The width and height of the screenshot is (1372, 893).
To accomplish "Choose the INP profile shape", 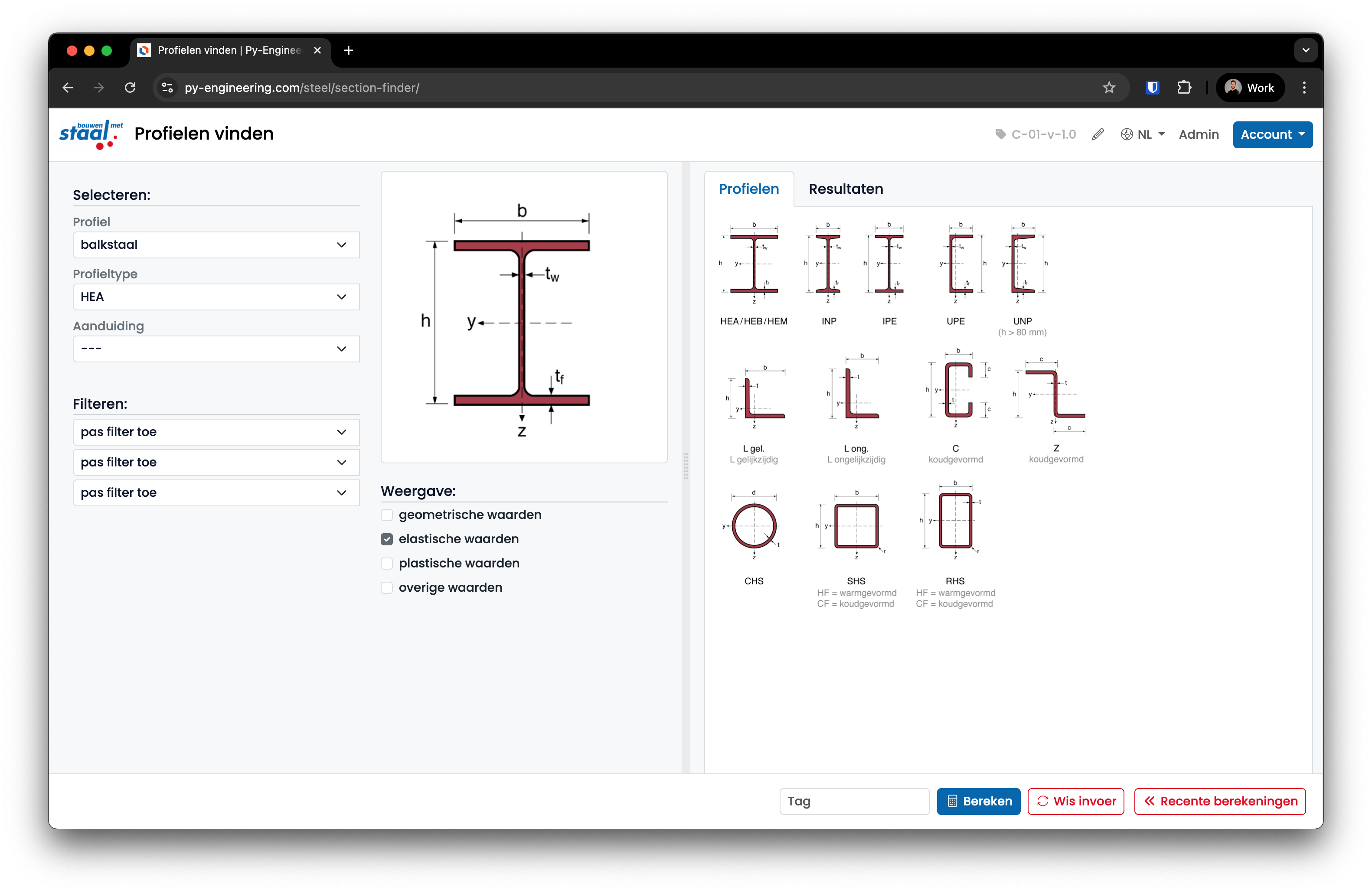I will pos(828,265).
